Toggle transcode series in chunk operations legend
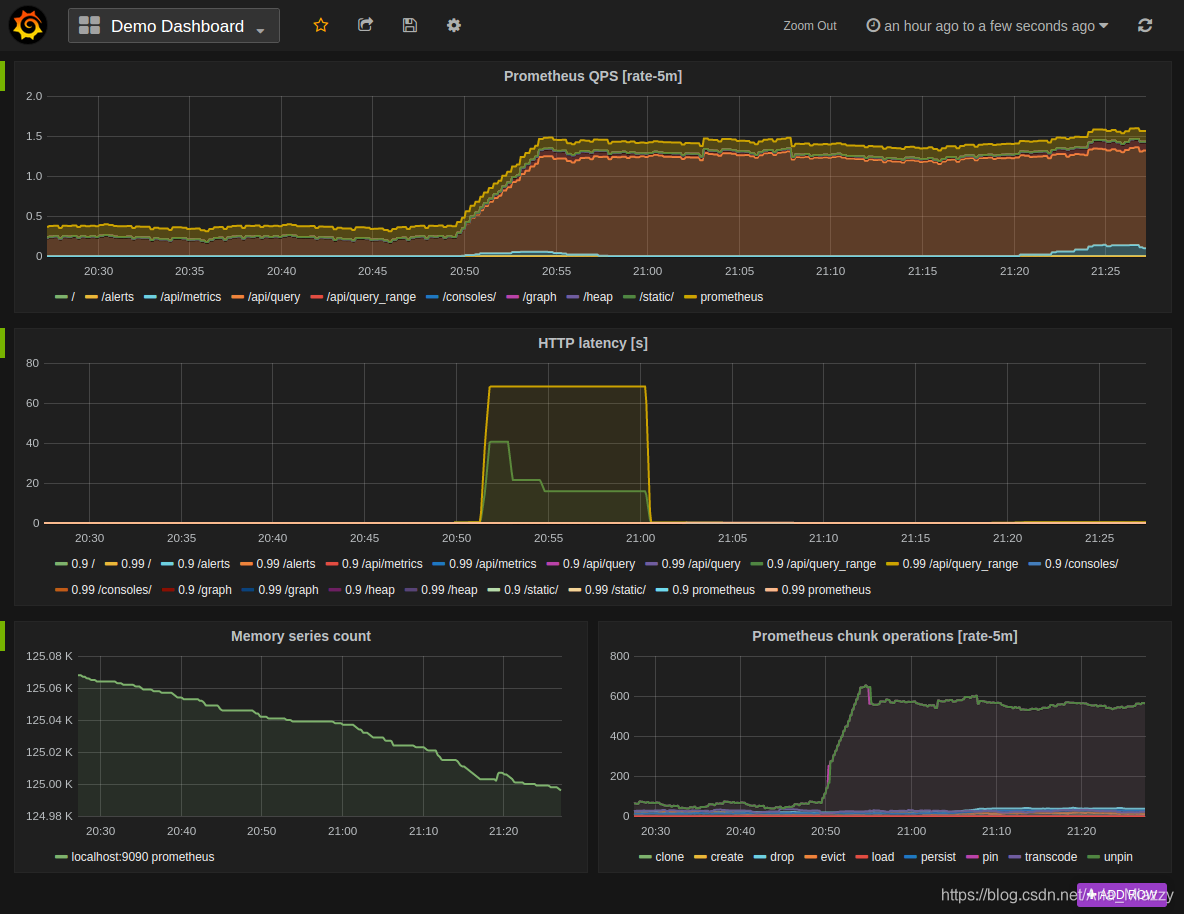 tap(1043, 857)
